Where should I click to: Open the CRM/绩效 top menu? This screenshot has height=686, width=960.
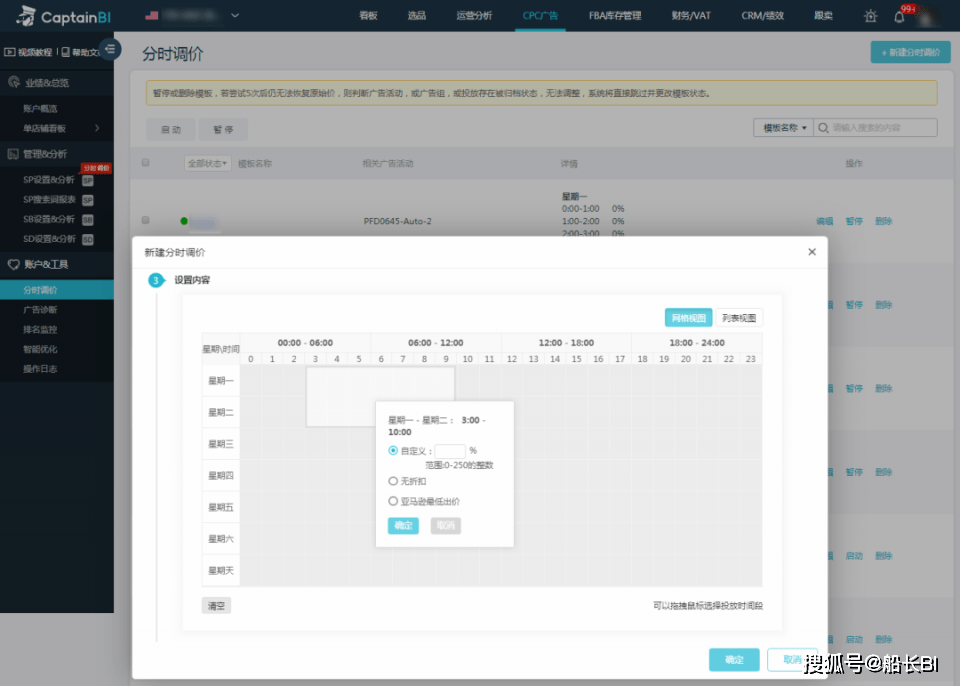[762, 15]
